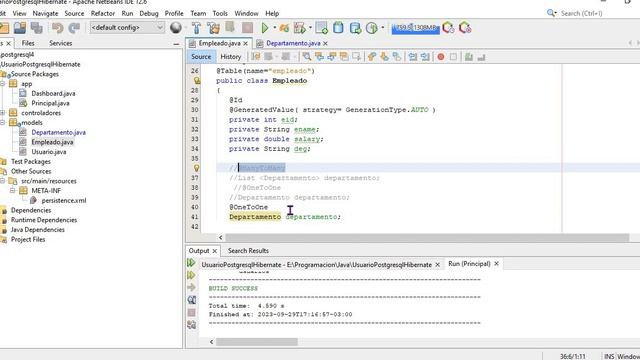Image resolution: width=640 pixels, height=360 pixels.
Task: Switch editor to History view
Action: 231,57
